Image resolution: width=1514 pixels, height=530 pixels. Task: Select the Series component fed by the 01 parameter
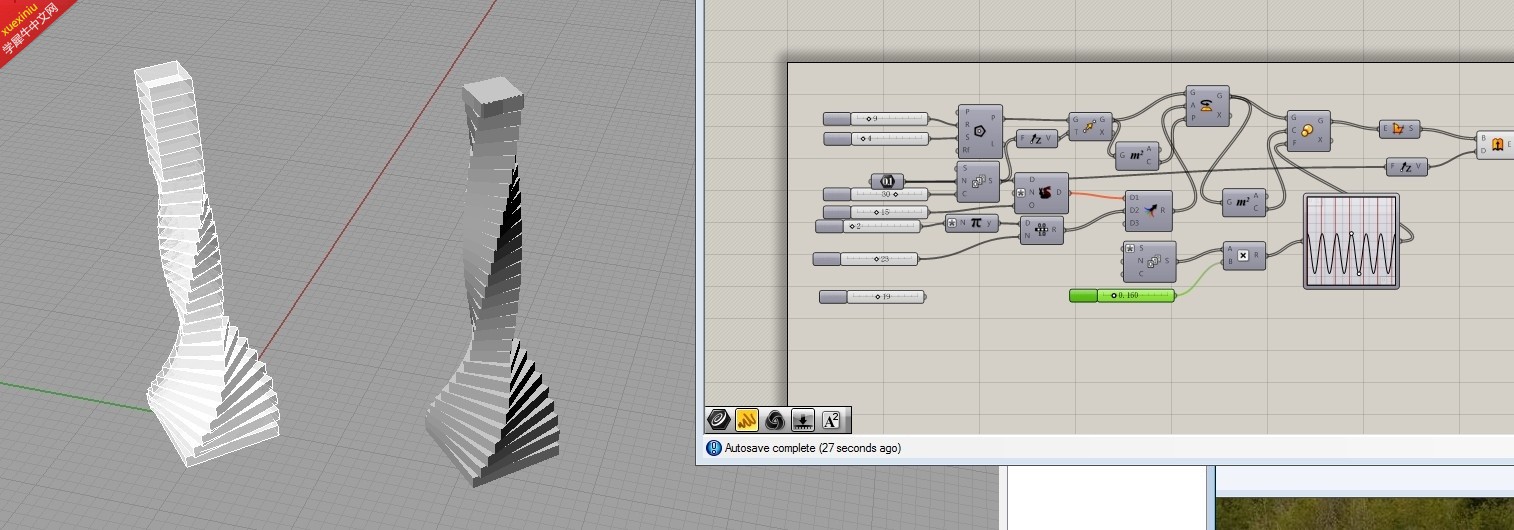(978, 181)
